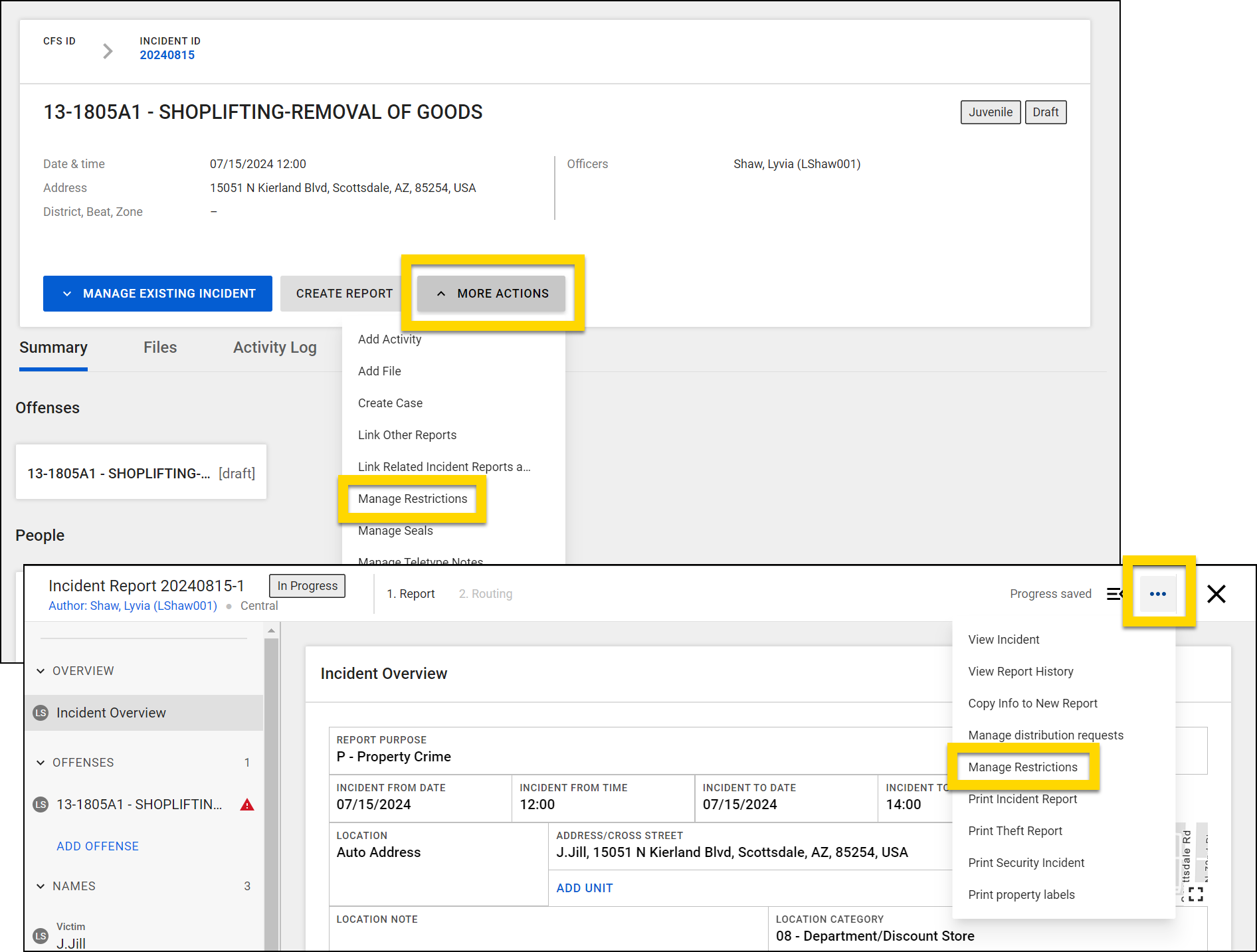This screenshot has height=952, width=1257.
Task: Click the collapse-list icon near Progress saved
Action: pos(1115,594)
